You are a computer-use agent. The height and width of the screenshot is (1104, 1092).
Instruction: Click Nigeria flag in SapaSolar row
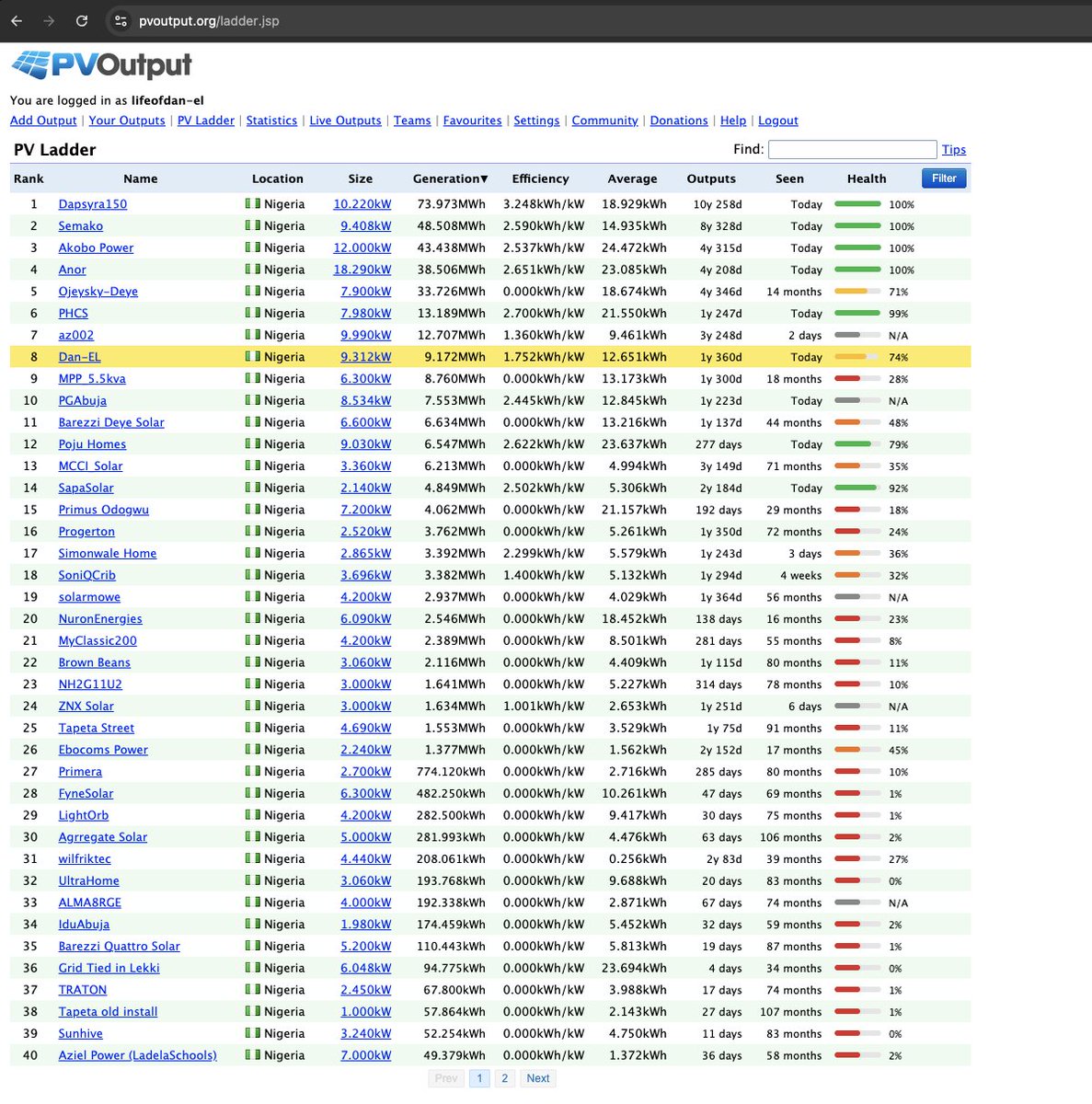pos(252,488)
